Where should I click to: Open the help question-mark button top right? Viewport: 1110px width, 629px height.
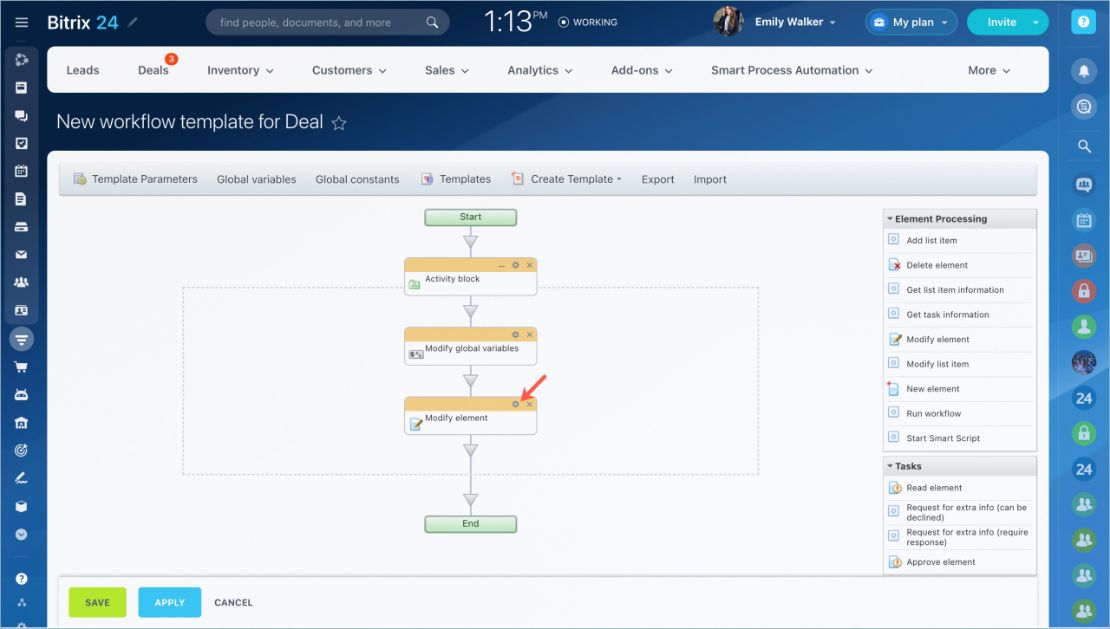[1083, 22]
